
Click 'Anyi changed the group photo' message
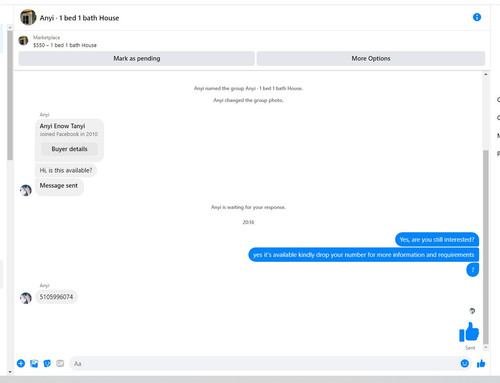(x=248, y=100)
